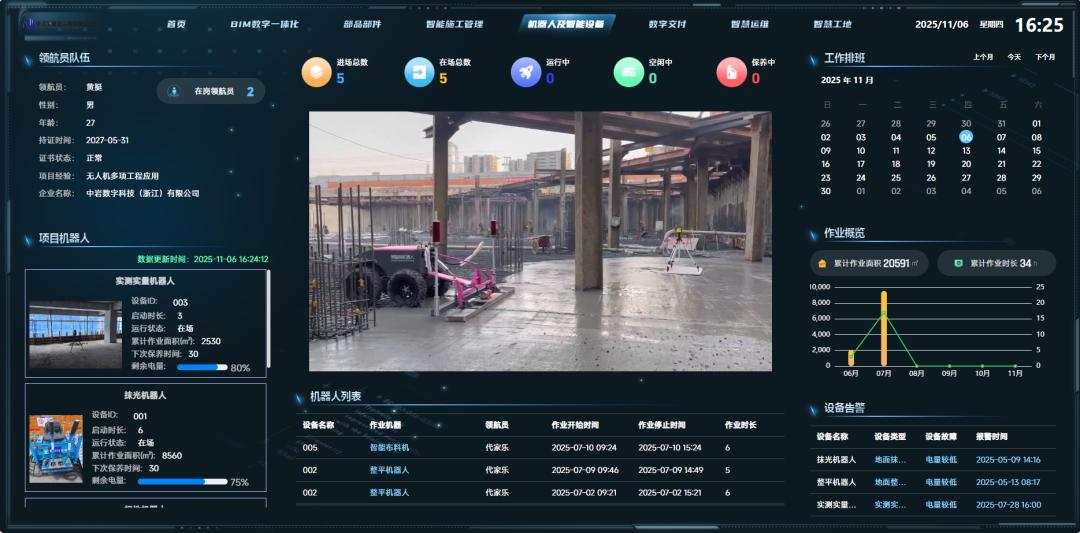The width and height of the screenshot is (1080, 533).
Task: Click the purple rocket 运行中 icon
Action: coord(525,72)
